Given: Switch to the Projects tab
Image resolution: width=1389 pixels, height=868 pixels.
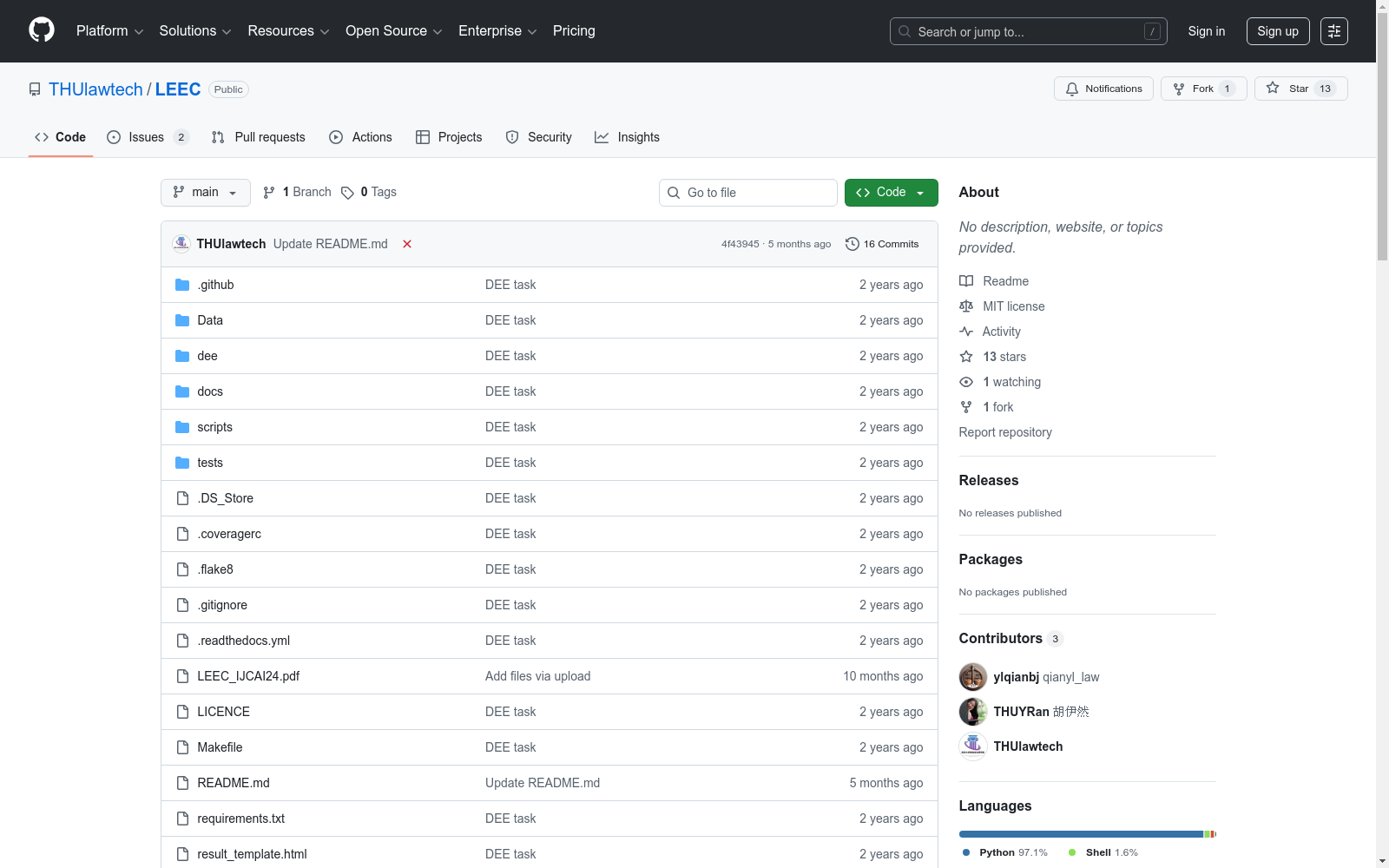Looking at the screenshot, I should coord(449,137).
